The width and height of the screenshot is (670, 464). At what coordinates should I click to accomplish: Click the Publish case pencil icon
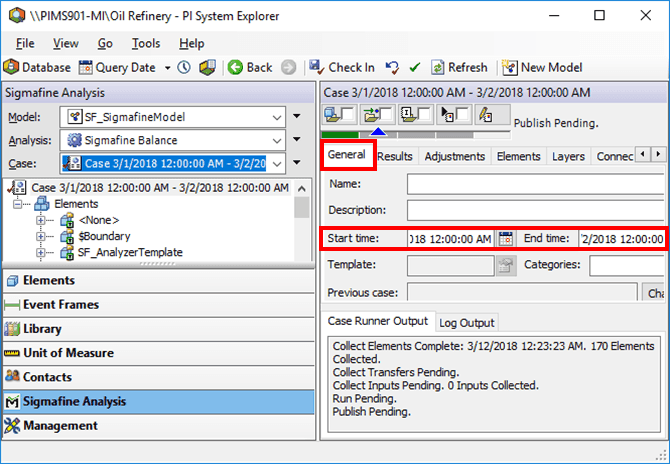tap(485, 115)
